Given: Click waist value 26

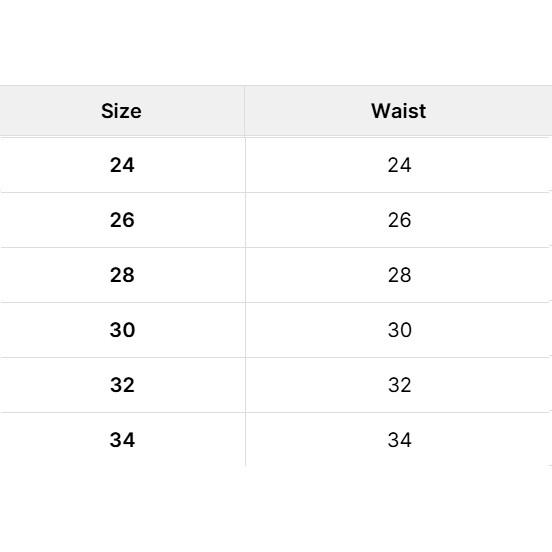Looking at the screenshot, I should coord(400,220).
